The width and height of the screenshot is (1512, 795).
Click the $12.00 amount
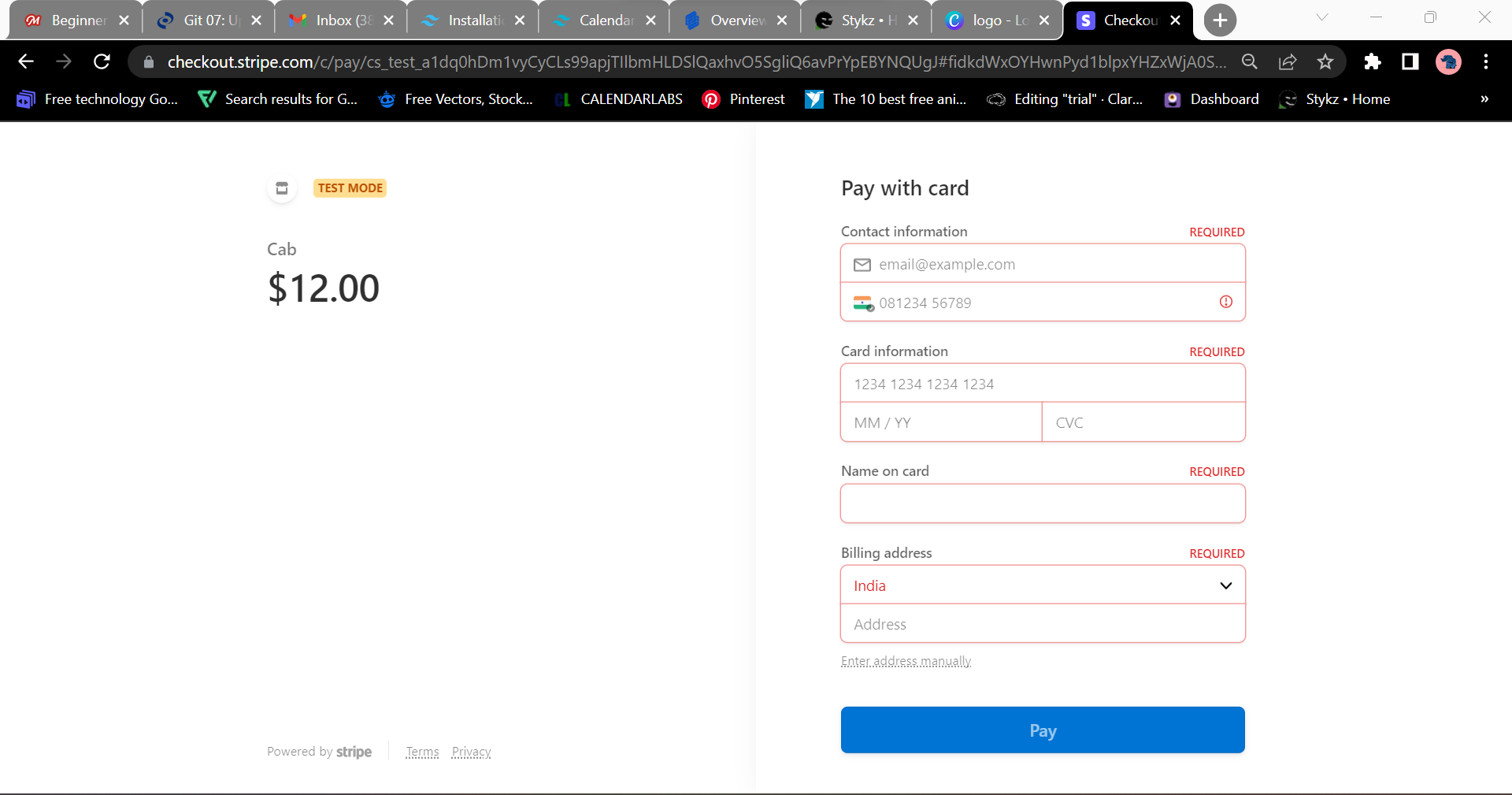click(x=324, y=288)
